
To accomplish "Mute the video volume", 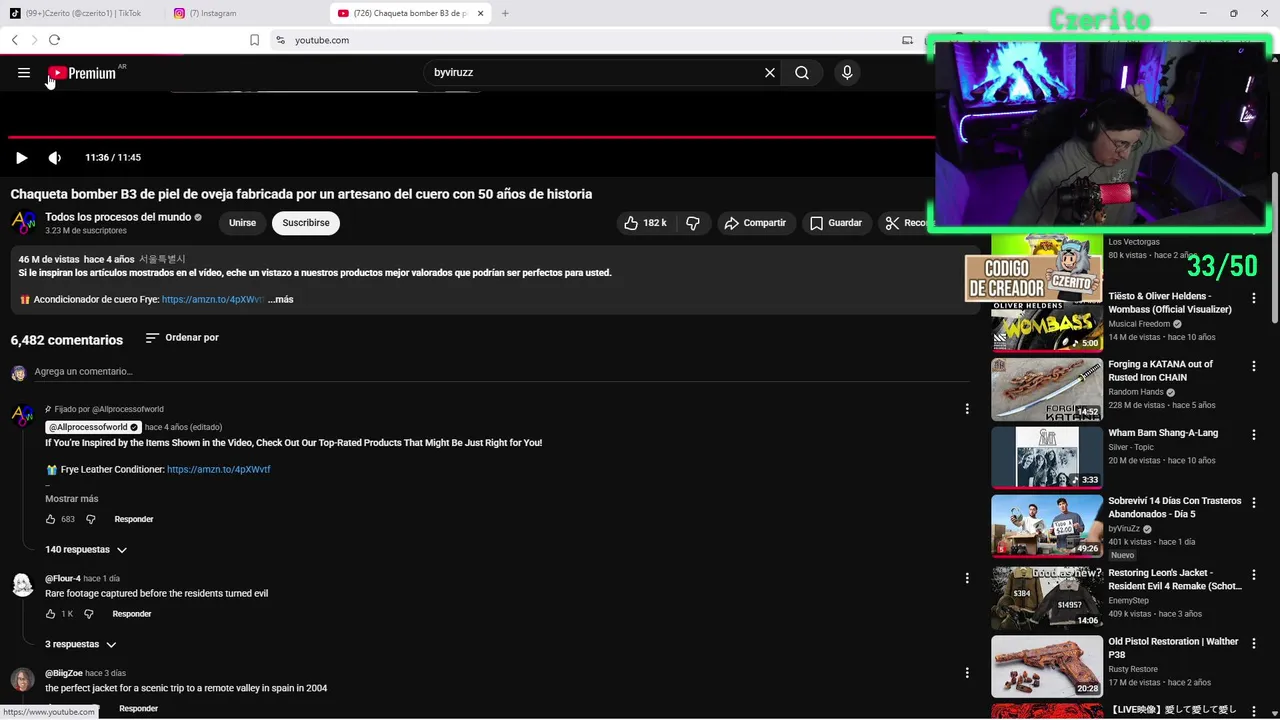I will click(55, 158).
